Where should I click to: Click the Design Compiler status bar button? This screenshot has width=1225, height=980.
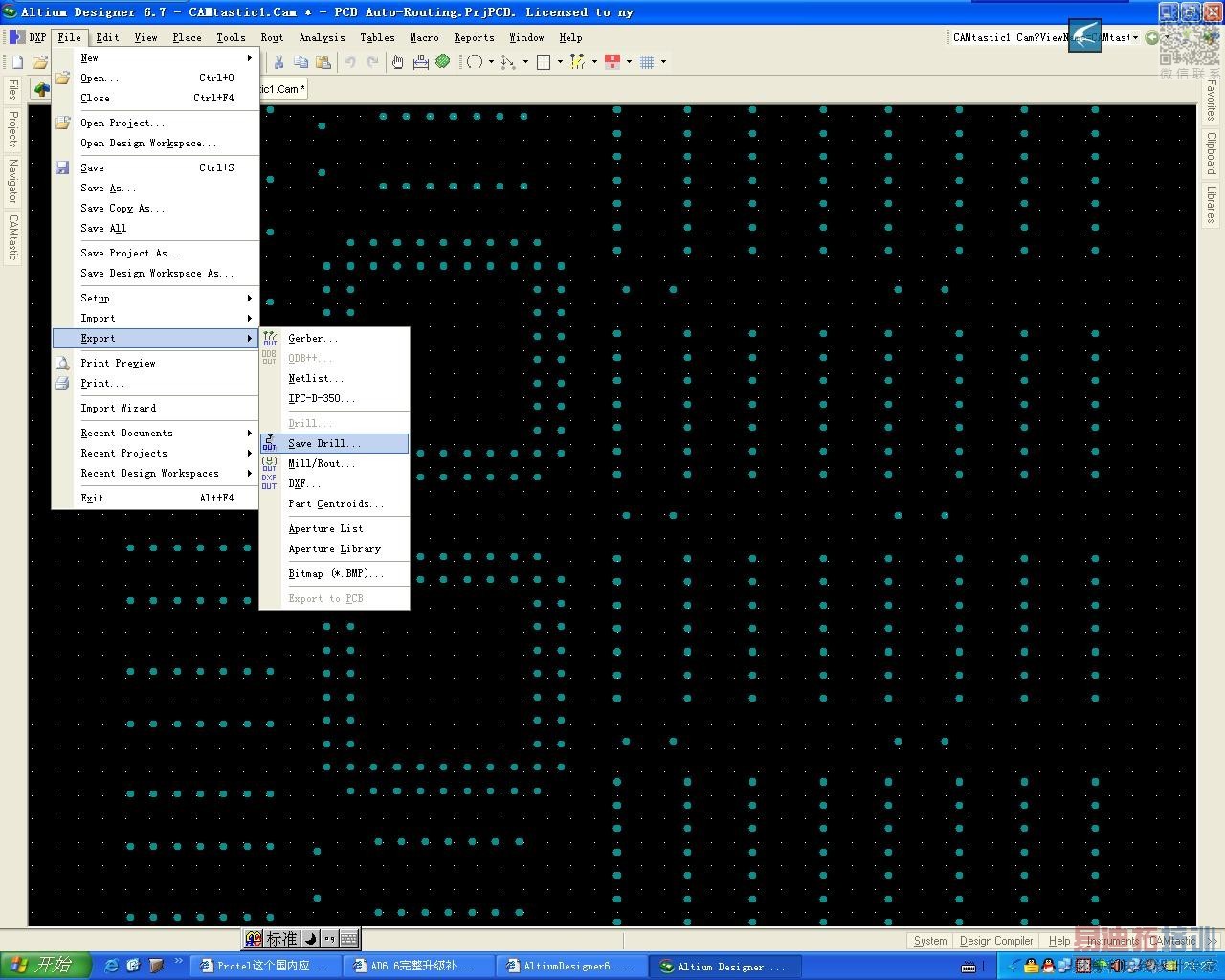(x=996, y=941)
